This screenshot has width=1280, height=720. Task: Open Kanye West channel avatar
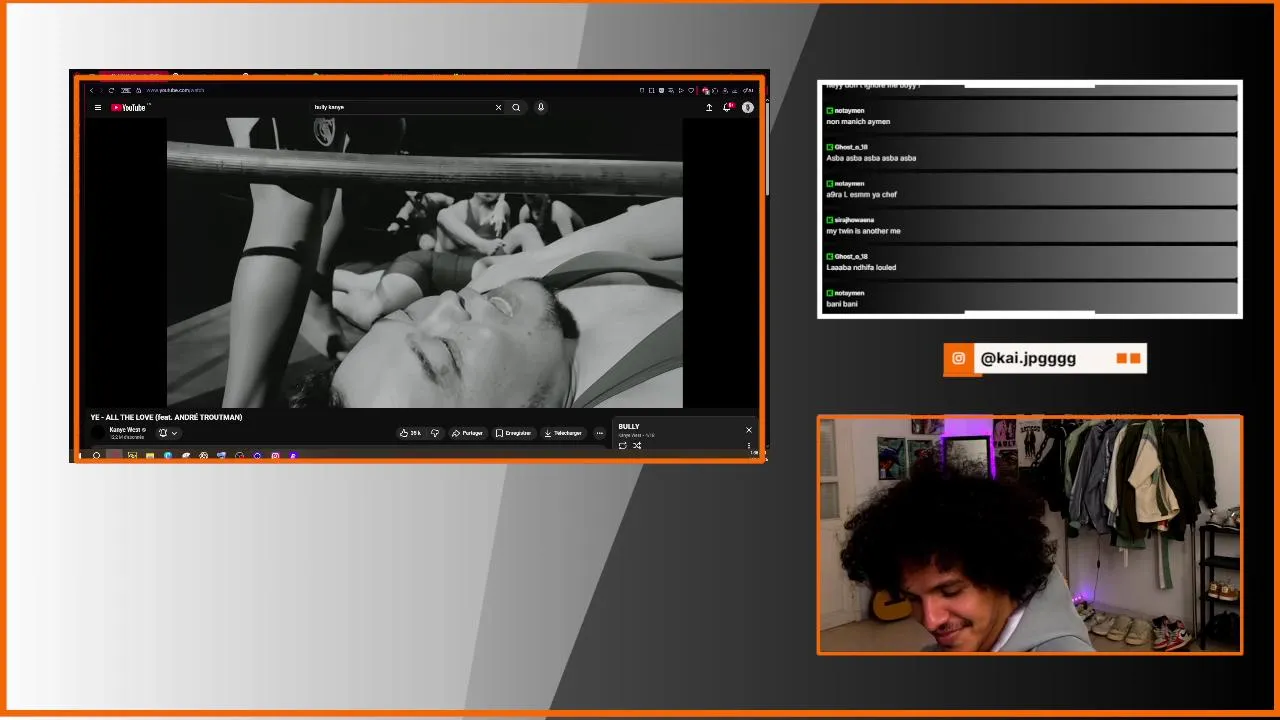pyautogui.click(x=98, y=433)
